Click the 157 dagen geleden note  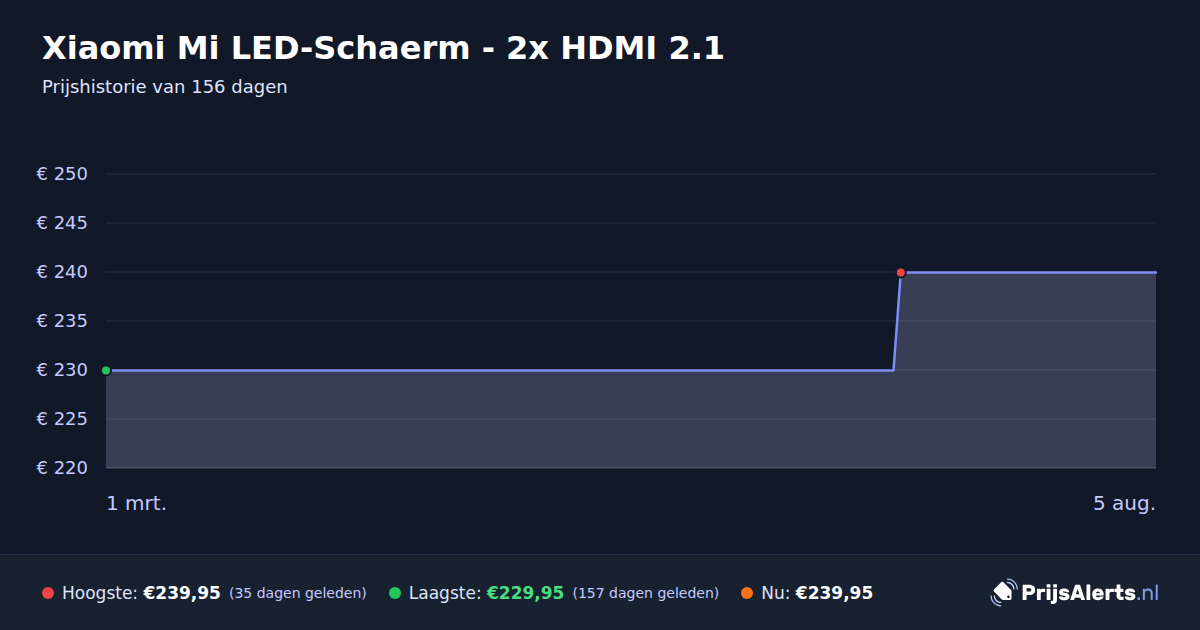coord(646,593)
